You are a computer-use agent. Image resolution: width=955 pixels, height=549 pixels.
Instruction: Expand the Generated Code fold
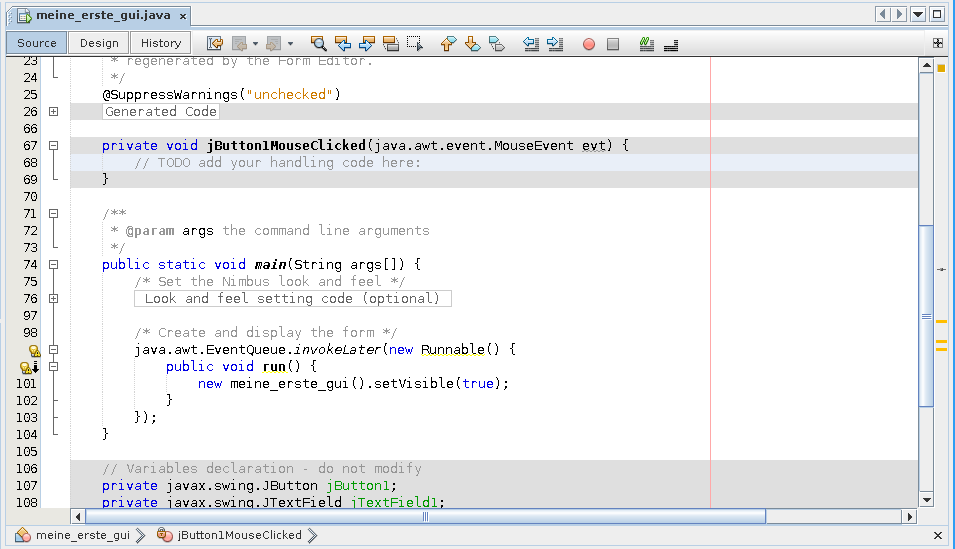click(54, 112)
